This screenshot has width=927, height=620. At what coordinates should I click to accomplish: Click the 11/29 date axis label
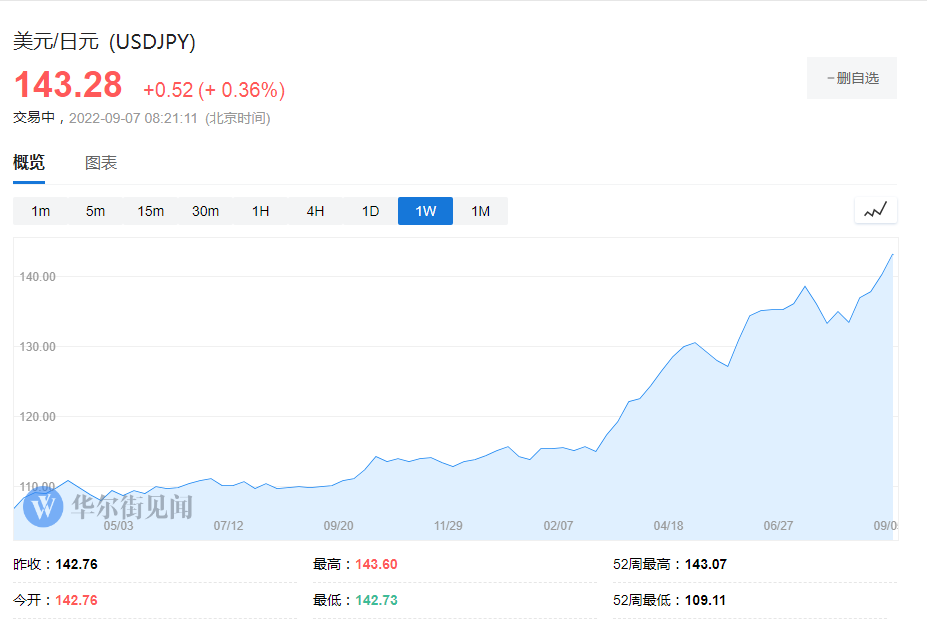448,525
